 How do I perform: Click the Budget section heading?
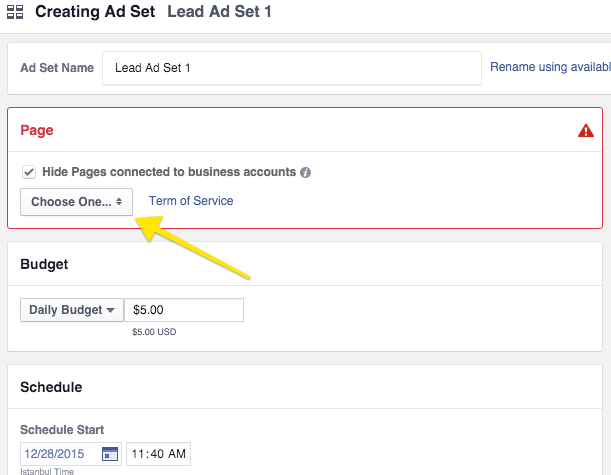[x=44, y=264]
